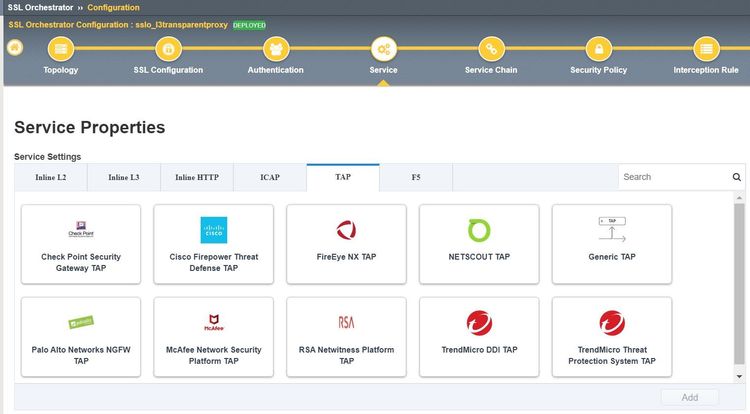Pick the NETSCOUT TAP service tile
The height and width of the screenshot is (414, 750).
pyautogui.click(x=479, y=244)
